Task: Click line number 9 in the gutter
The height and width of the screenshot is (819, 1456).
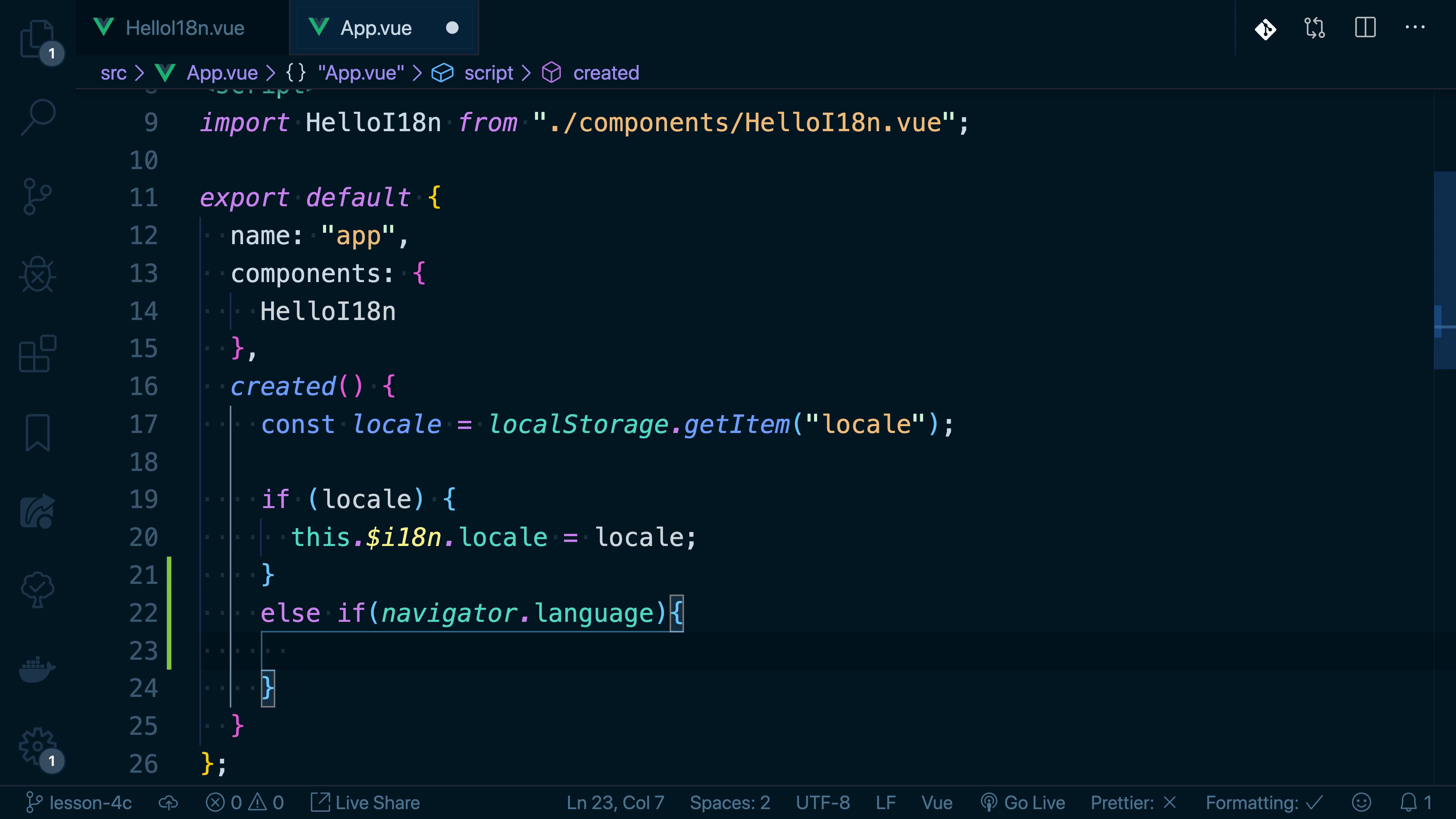Action: pyautogui.click(x=151, y=122)
